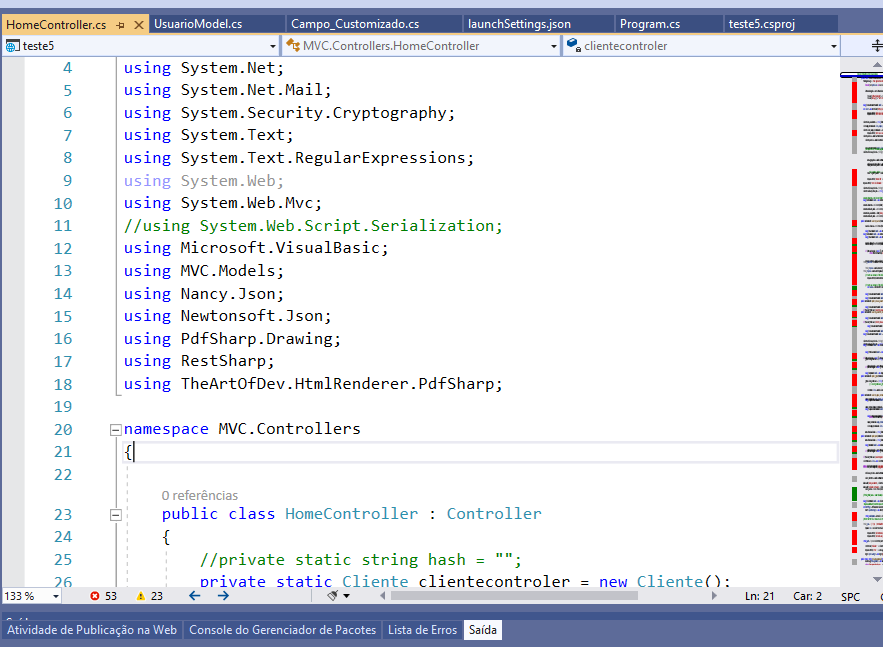Click the using Nancy.Json statement
Viewport: 883px width, 647px height.
click(x=204, y=294)
